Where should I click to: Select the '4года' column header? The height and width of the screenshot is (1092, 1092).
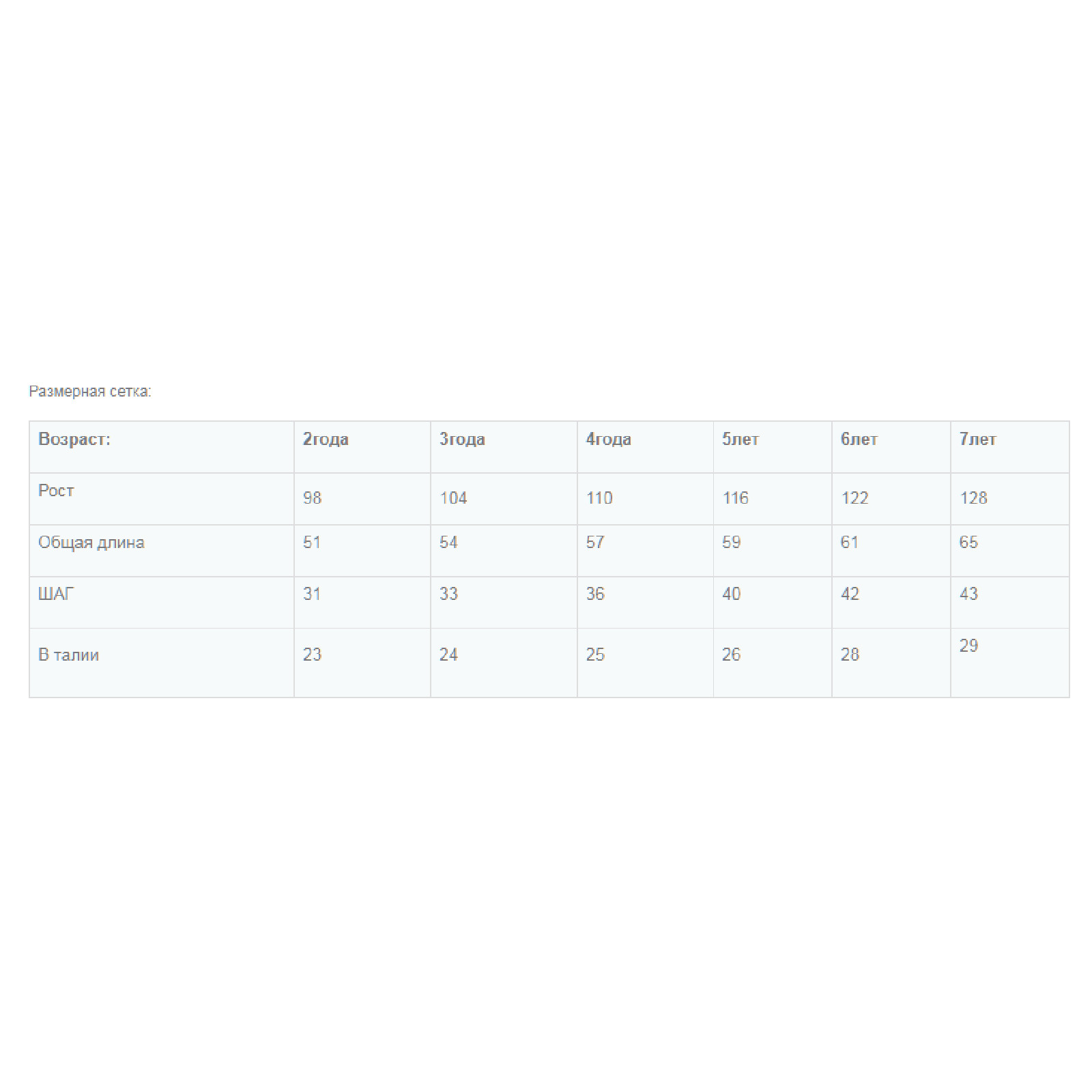646,447
